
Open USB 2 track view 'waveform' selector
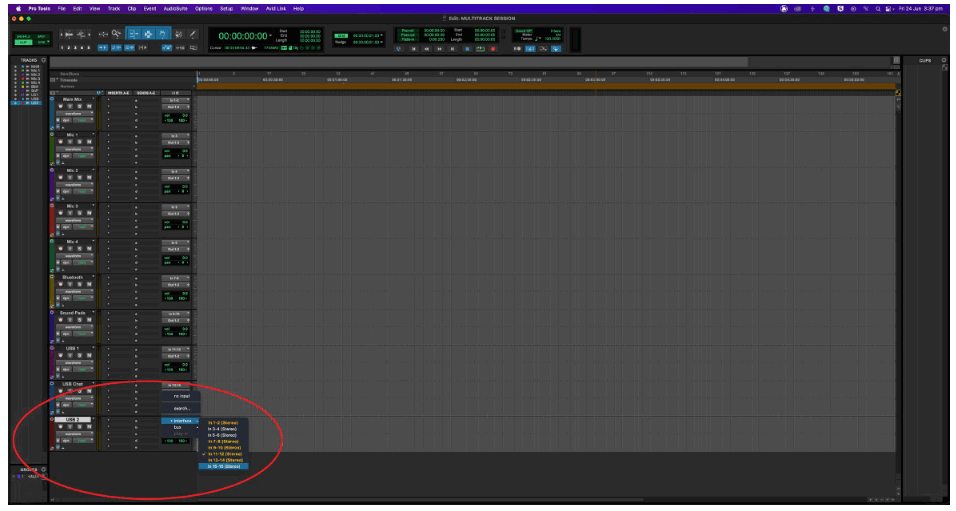pos(75,434)
